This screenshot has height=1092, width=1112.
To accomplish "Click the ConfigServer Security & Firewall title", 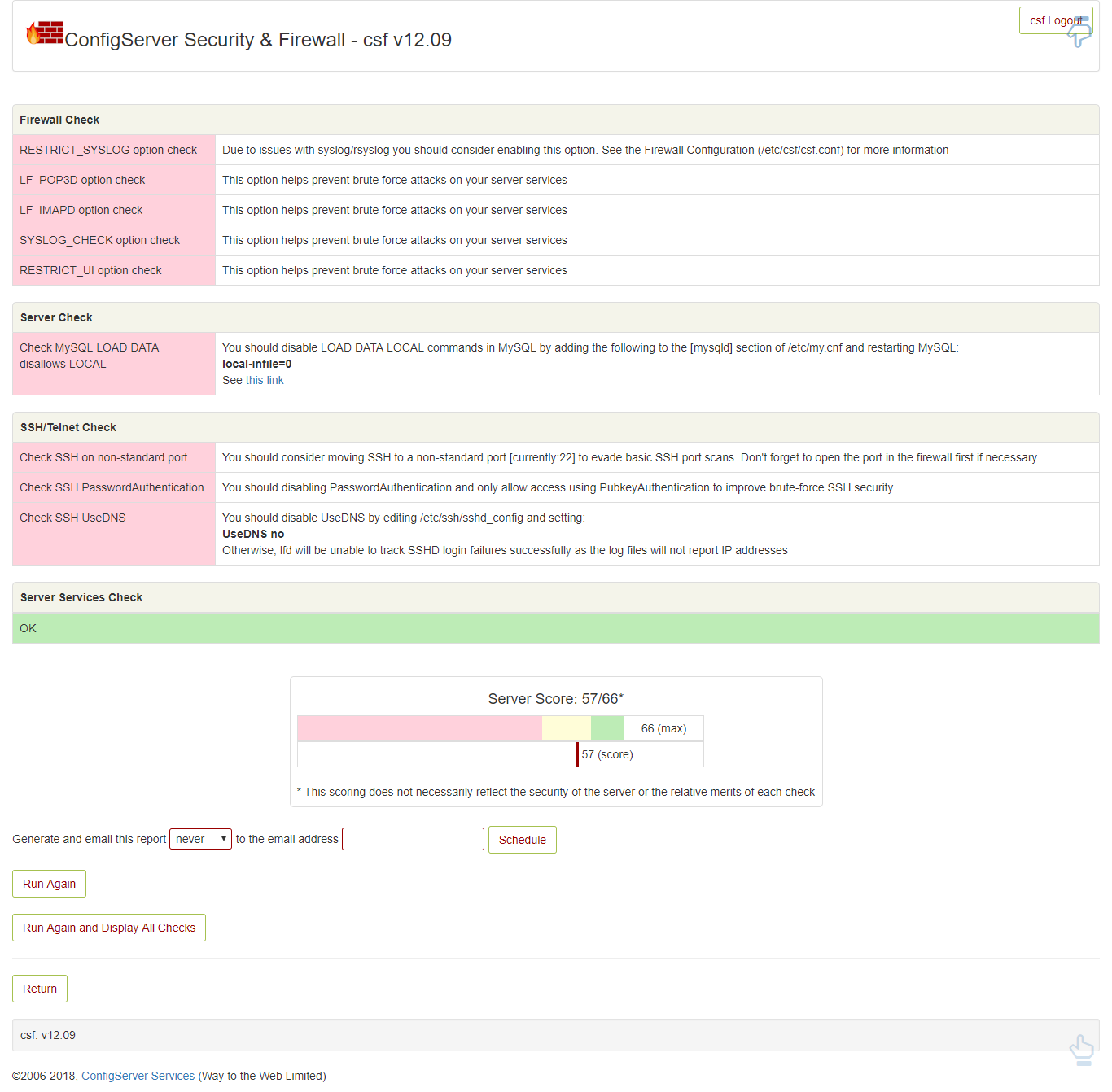I will 258,40.
